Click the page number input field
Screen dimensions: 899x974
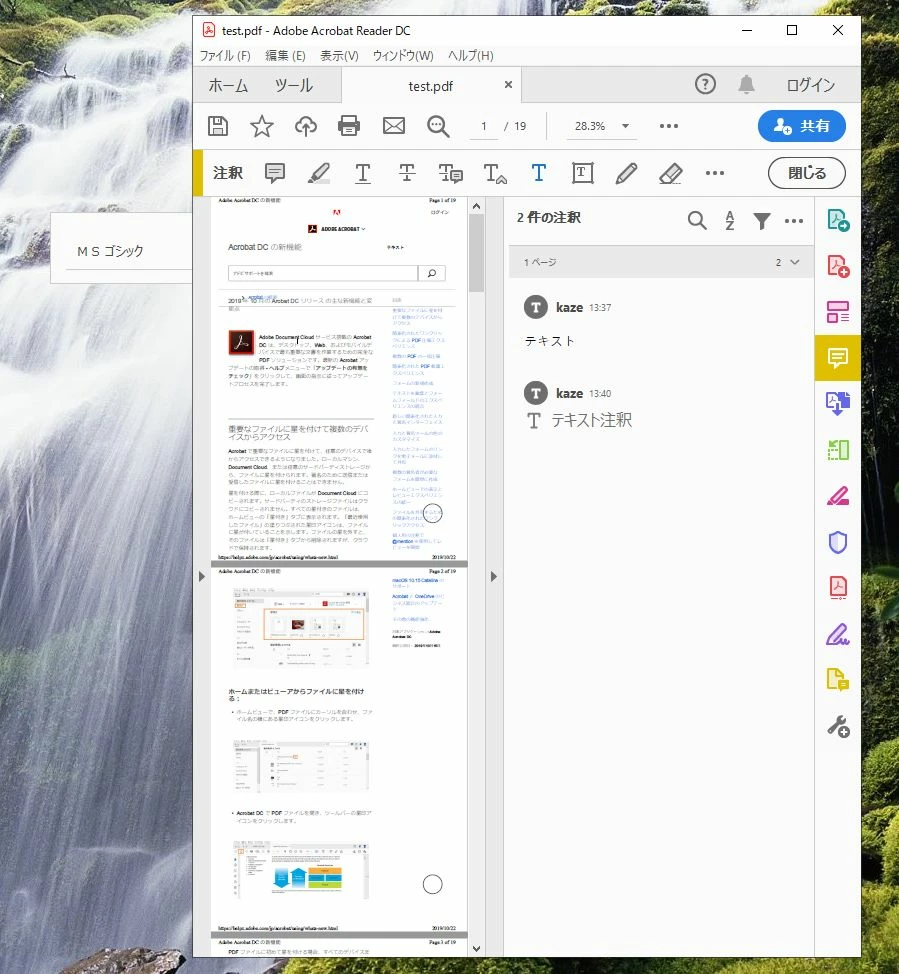tap(483, 126)
